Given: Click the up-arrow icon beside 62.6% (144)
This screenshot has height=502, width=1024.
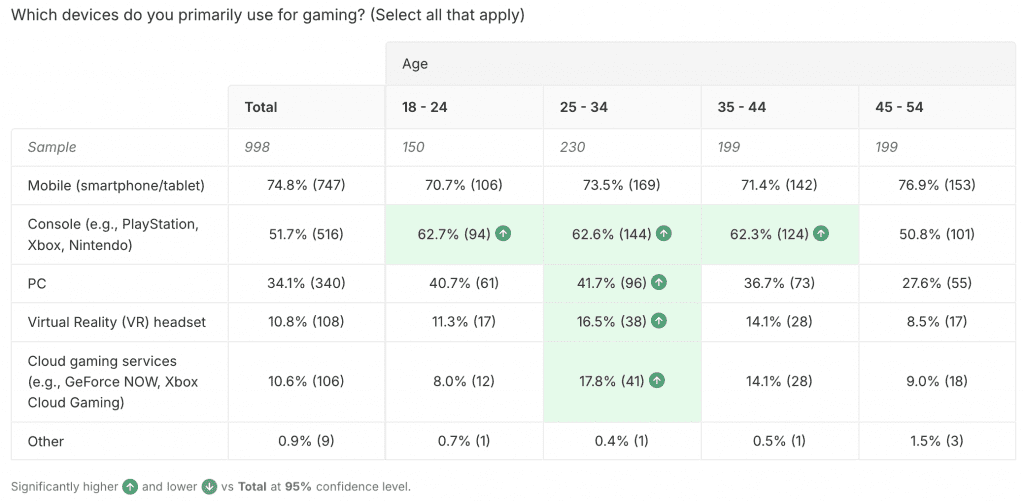Looking at the screenshot, I should point(664,234).
